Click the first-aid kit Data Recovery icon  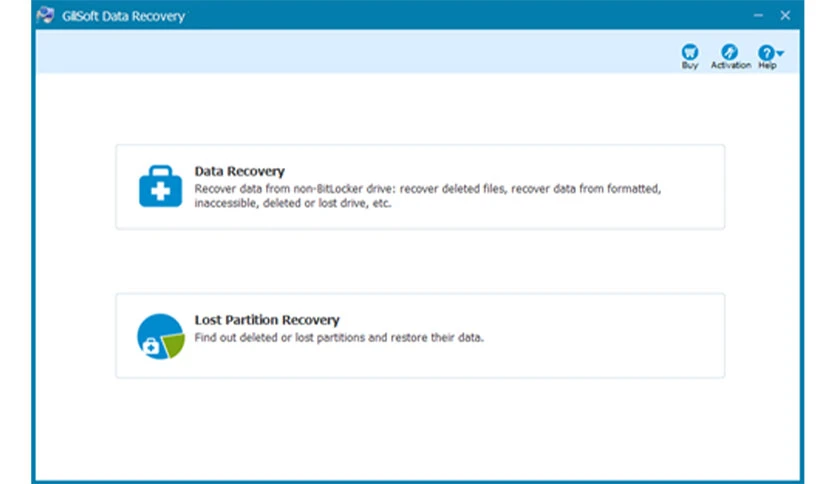(x=160, y=186)
